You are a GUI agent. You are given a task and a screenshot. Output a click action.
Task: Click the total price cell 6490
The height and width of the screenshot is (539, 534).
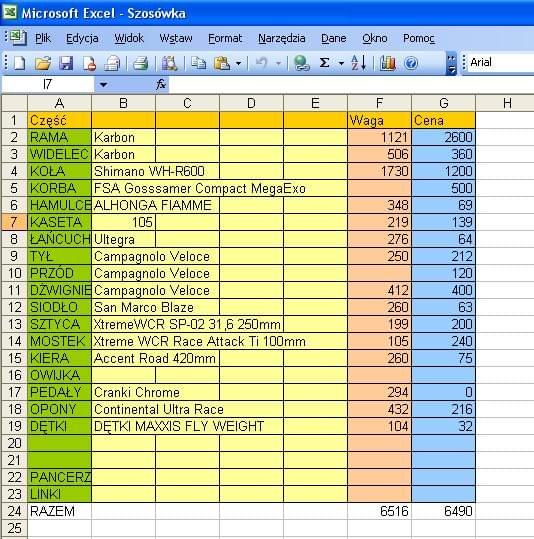444,511
